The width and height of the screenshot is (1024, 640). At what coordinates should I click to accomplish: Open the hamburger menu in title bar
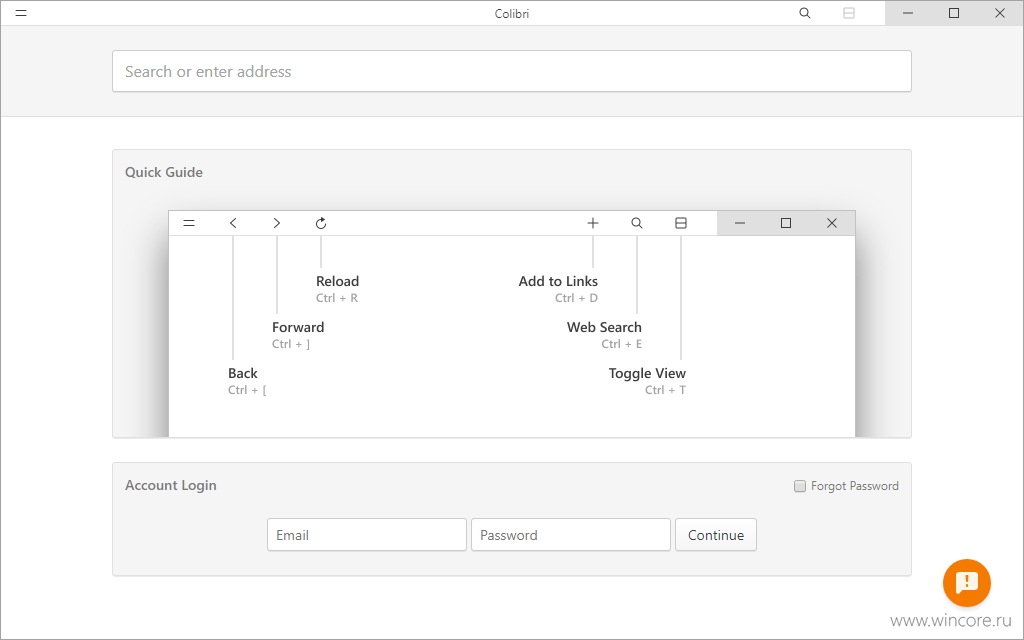tap(21, 13)
